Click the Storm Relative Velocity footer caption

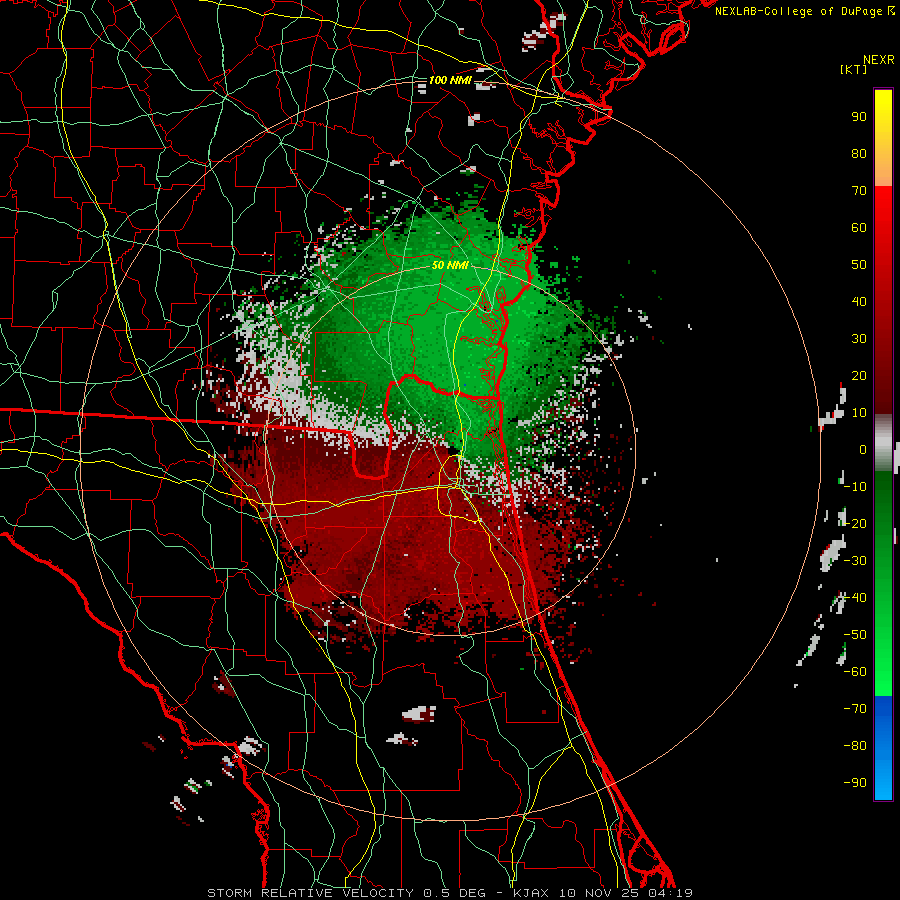coord(449,893)
